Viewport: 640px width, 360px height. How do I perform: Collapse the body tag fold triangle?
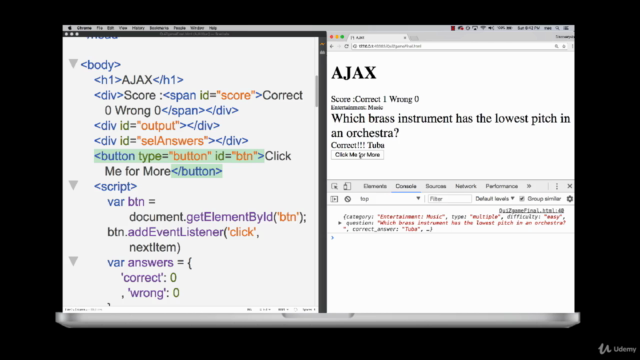(x=73, y=64)
